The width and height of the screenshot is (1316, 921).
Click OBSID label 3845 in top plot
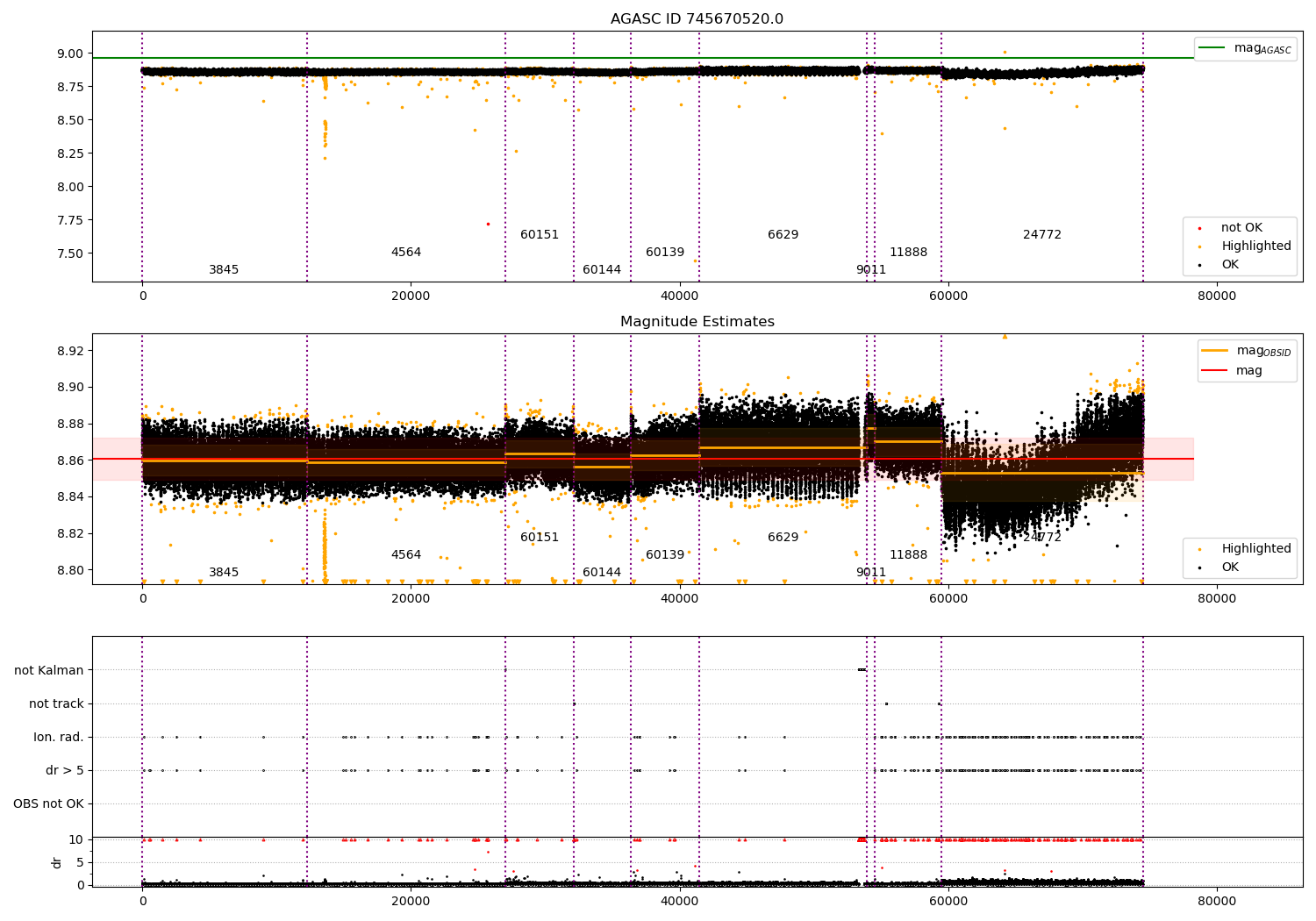224,270
